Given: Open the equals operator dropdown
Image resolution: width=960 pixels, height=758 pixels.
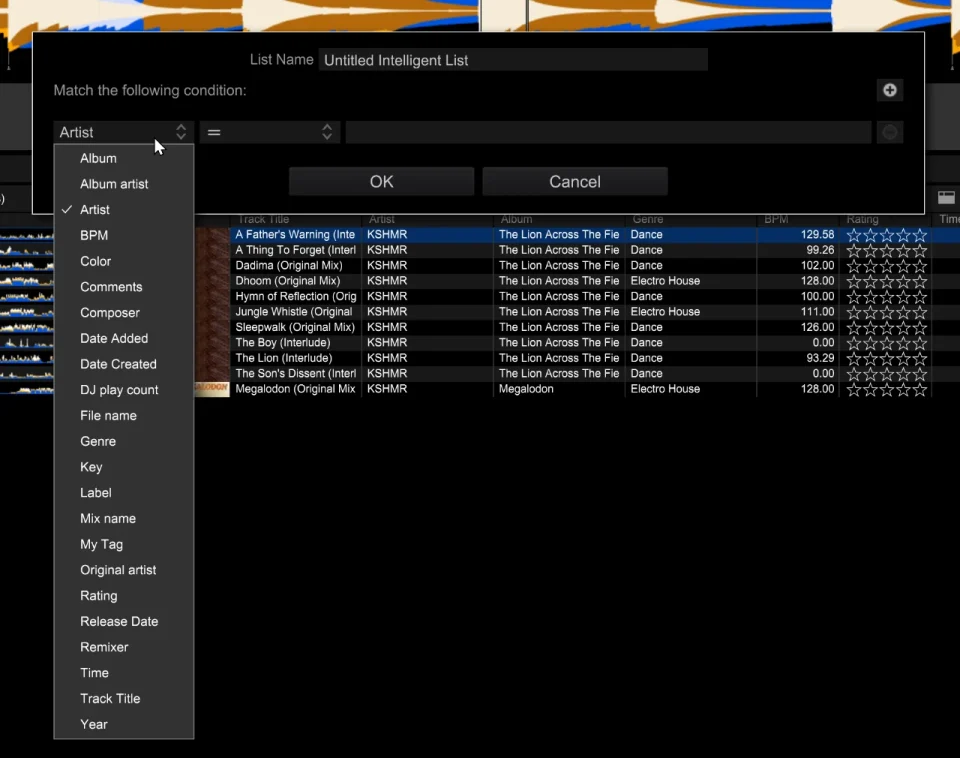Looking at the screenshot, I should pyautogui.click(x=270, y=132).
